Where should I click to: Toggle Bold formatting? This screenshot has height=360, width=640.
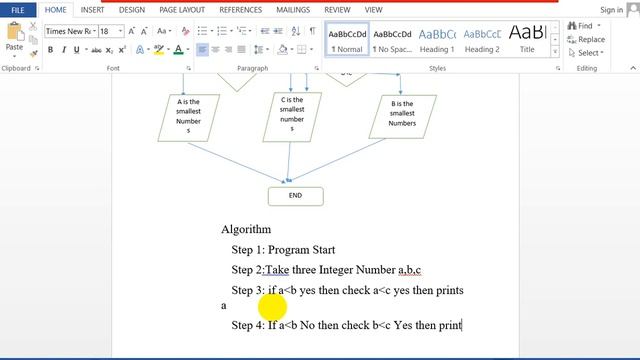point(50,50)
